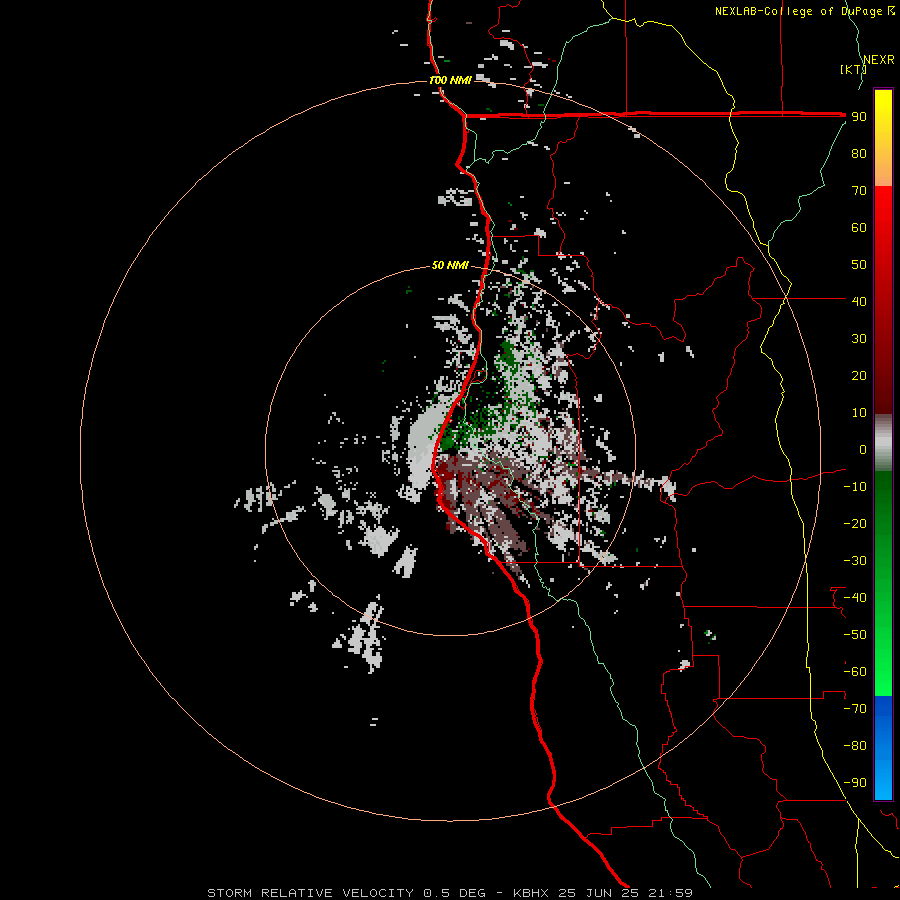
Task: Click the -40 value on the velocity scale
Action: click(855, 598)
